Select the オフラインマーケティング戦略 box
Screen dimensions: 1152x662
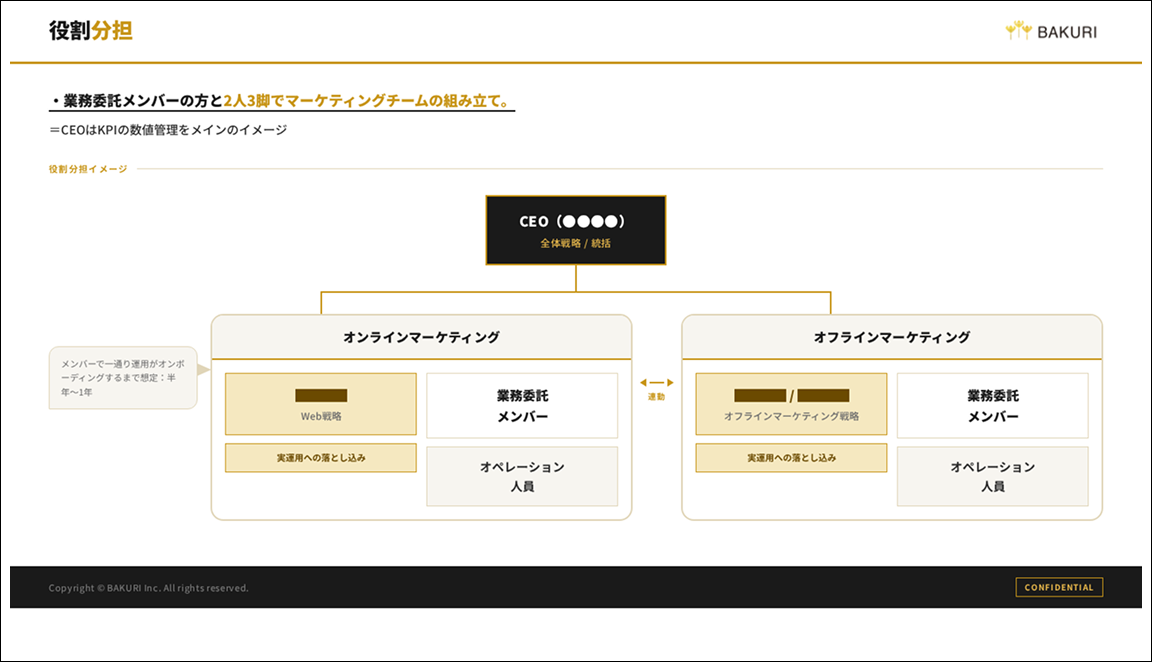pos(791,405)
